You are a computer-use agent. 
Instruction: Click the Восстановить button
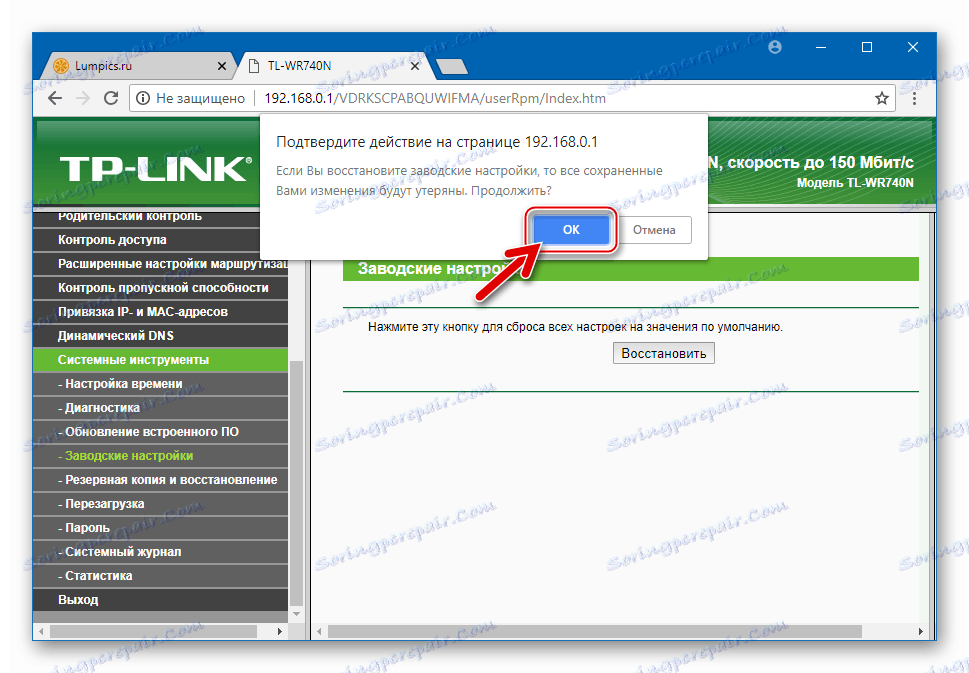click(x=664, y=353)
